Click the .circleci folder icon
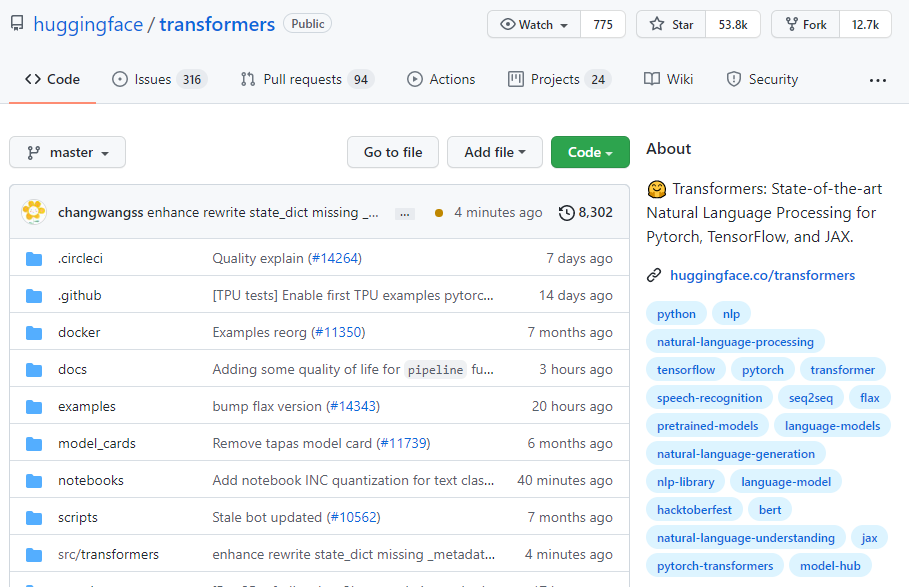909x587 pixels. (34, 259)
